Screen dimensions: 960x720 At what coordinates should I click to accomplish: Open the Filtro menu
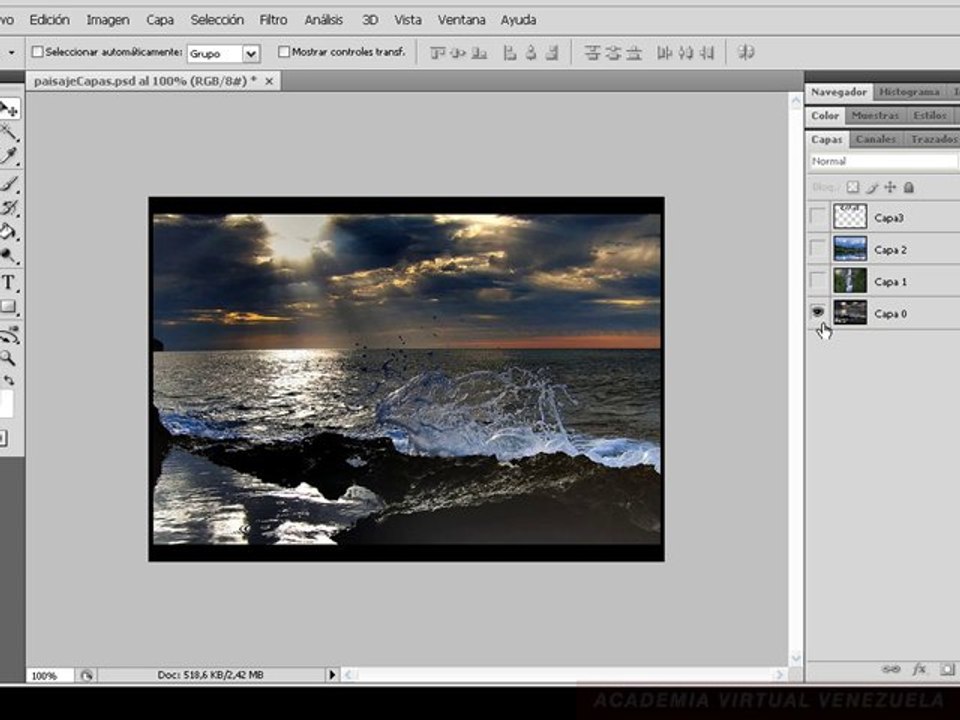(x=273, y=20)
